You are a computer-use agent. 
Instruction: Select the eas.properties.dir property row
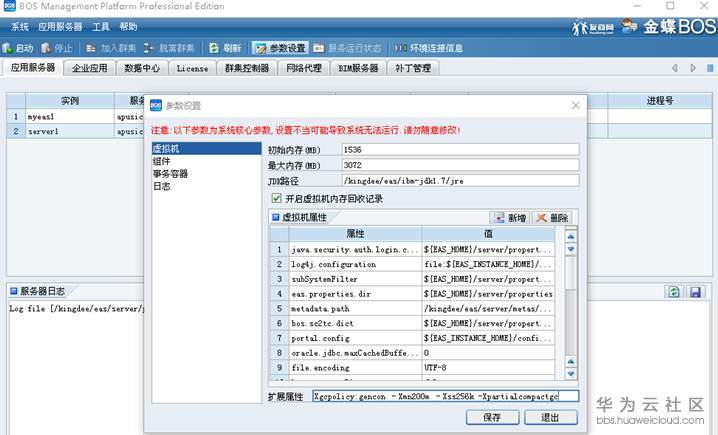(x=412, y=294)
